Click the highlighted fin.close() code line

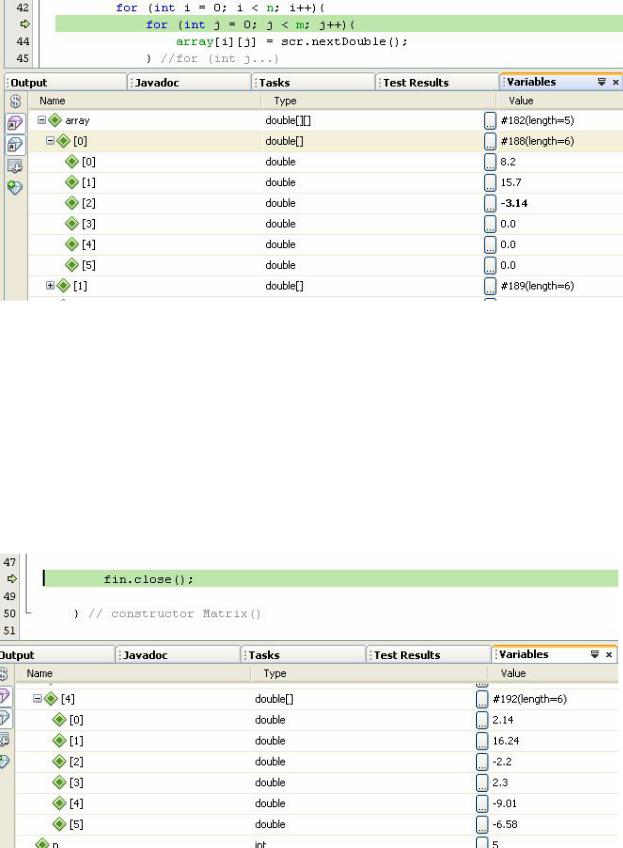point(330,579)
